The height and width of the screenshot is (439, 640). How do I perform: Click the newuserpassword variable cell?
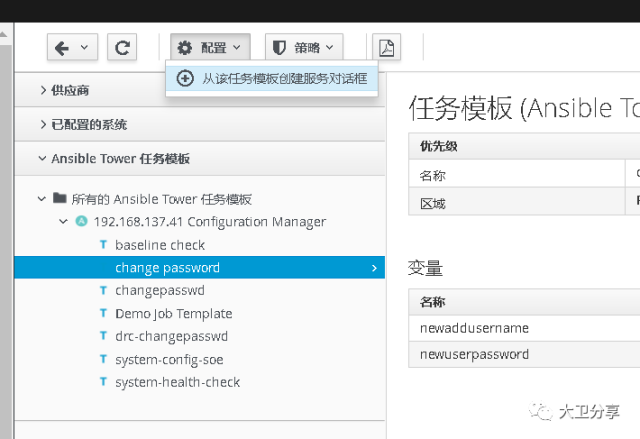524,354
